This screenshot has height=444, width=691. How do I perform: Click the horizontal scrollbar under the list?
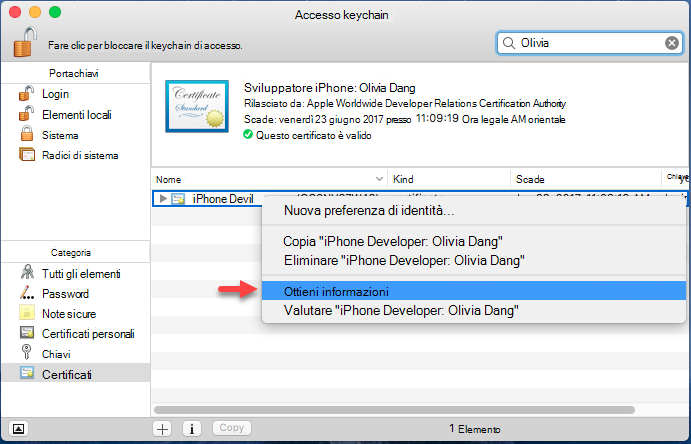click(394, 410)
